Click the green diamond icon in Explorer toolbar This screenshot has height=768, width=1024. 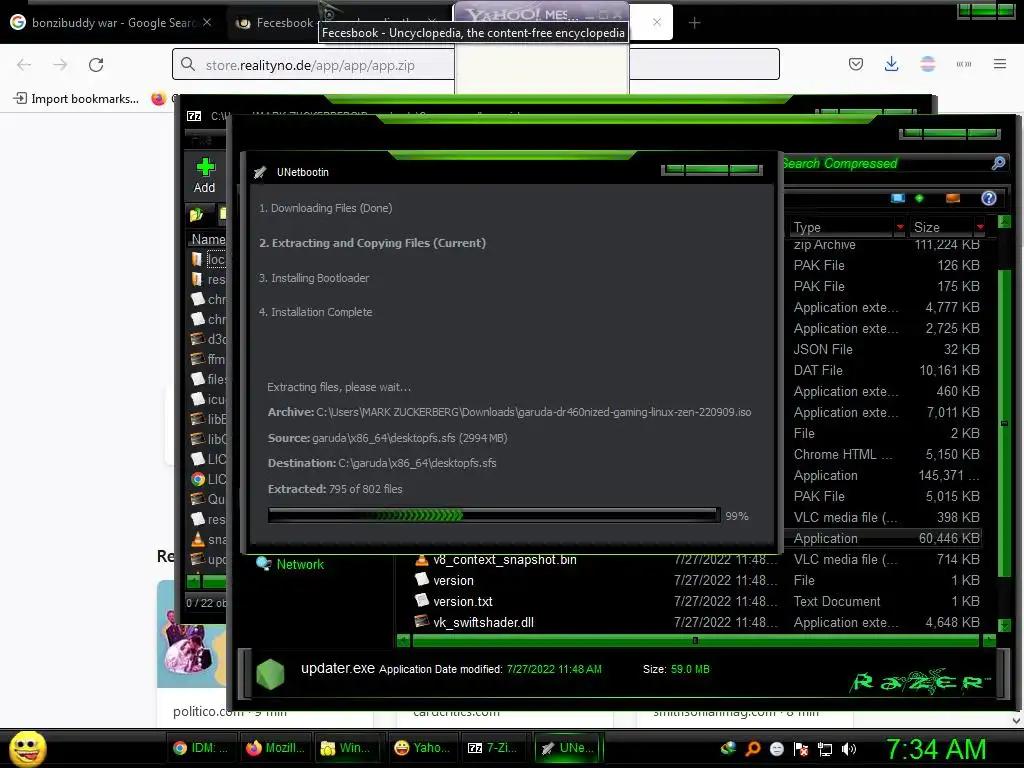pyautogui.click(x=920, y=199)
